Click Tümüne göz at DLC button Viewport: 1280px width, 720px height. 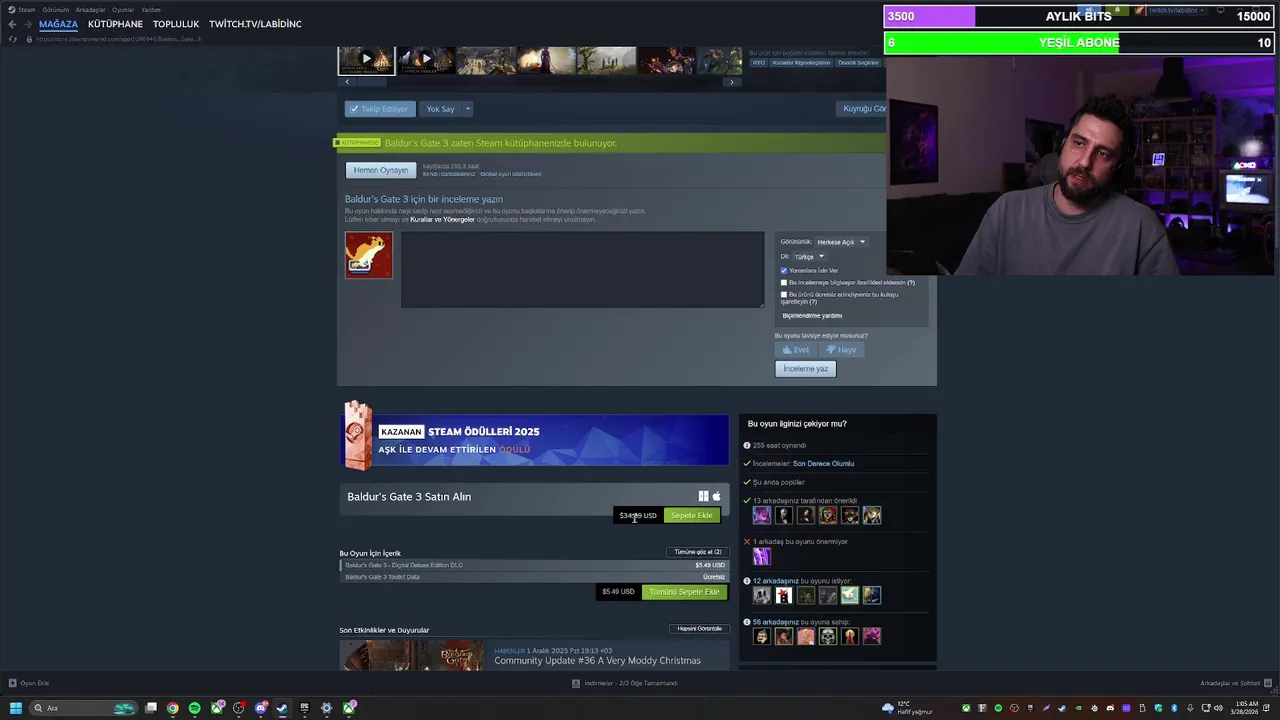coord(698,552)
